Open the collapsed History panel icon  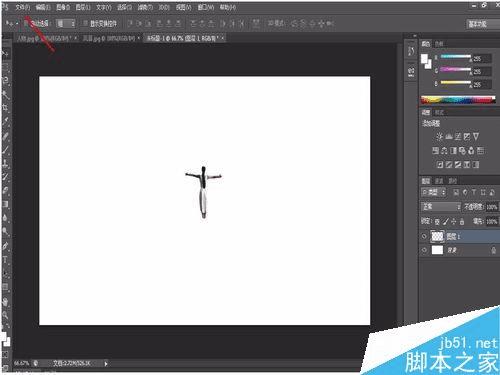tap(411, 51)
